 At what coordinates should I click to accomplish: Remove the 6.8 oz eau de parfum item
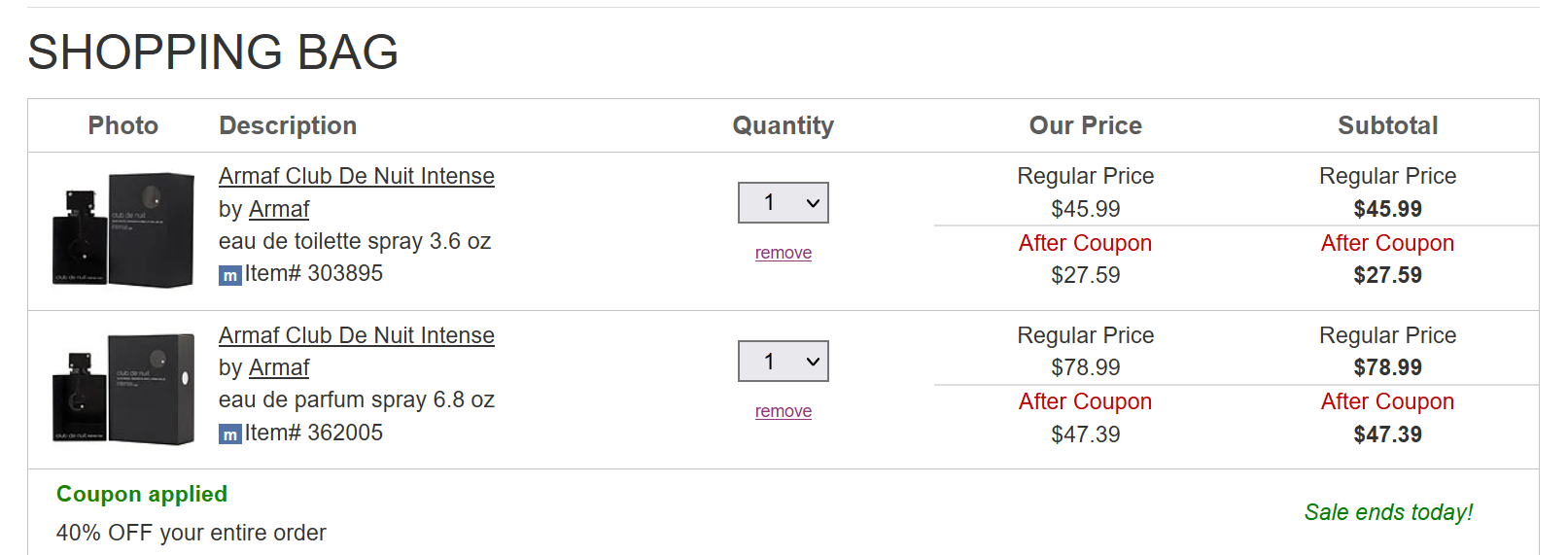(x=783, y=411)
